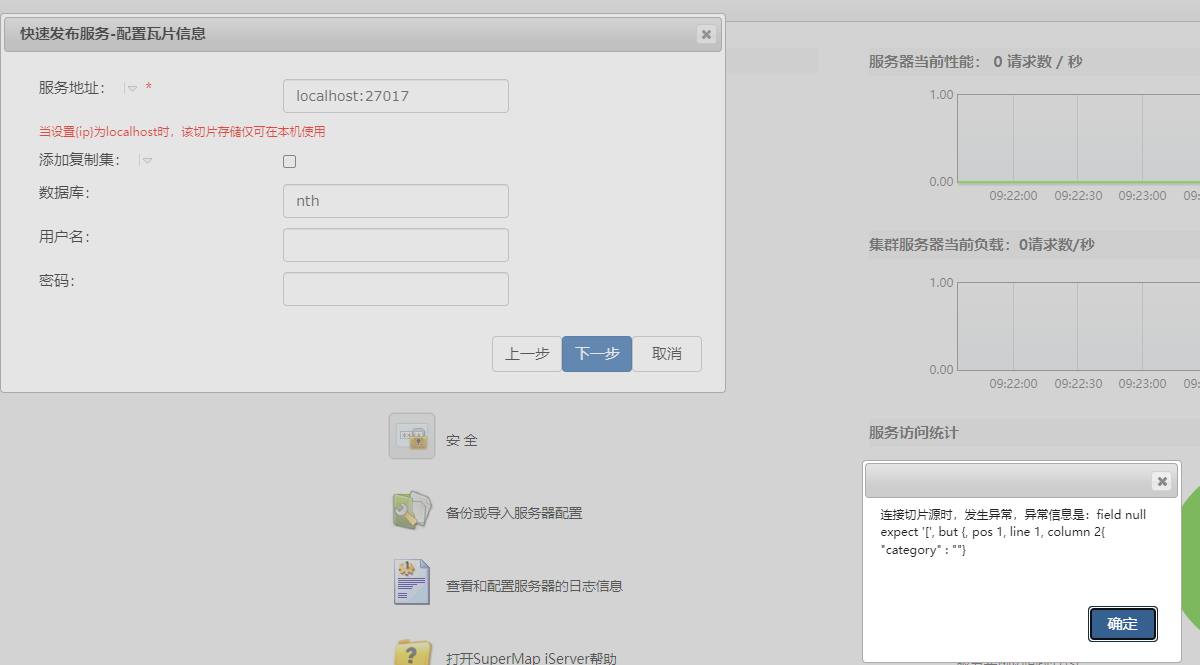Open the 查看和配置服务器的日志信息 link
The width and height of the screenshot is (1200, 665).
point(534,586)
